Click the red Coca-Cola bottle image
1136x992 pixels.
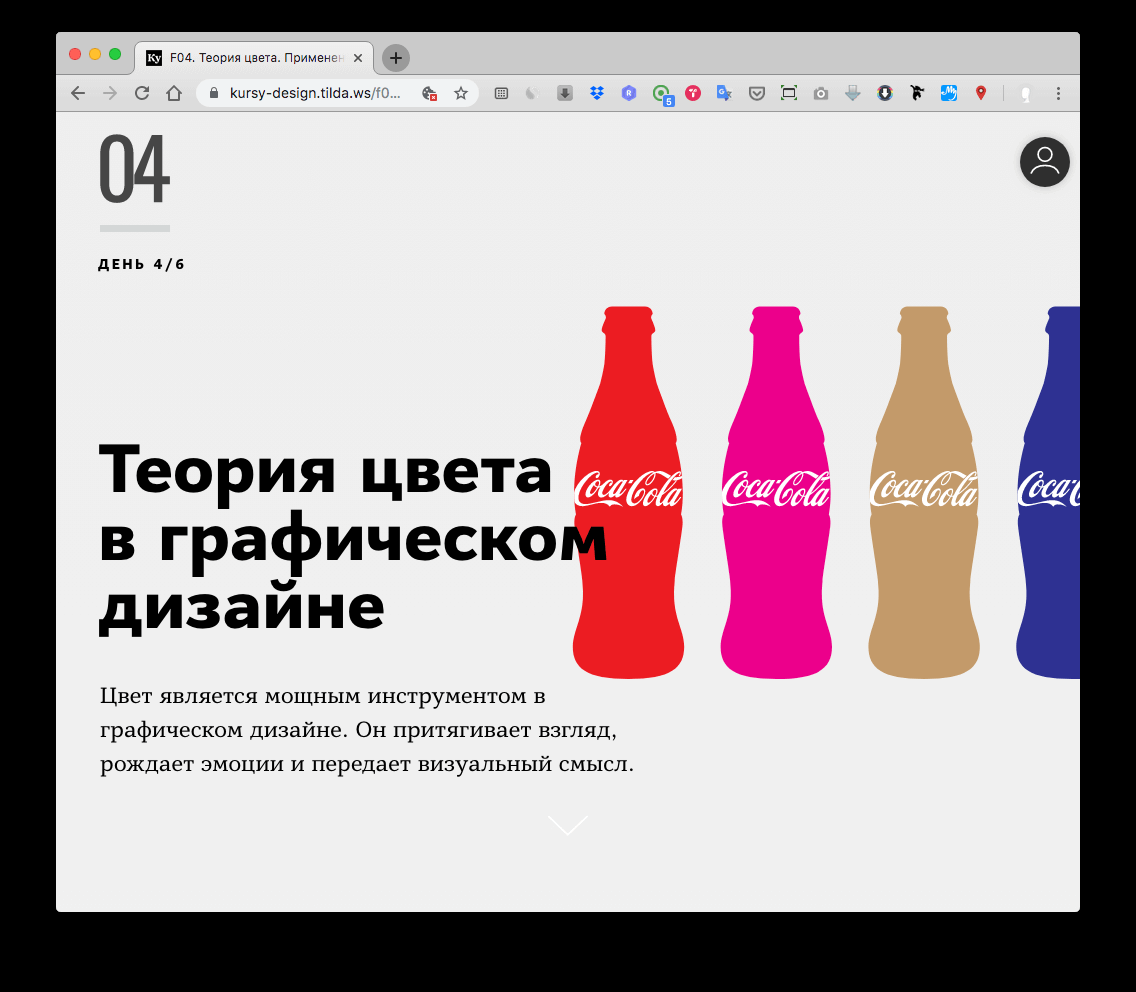point(628,493)
